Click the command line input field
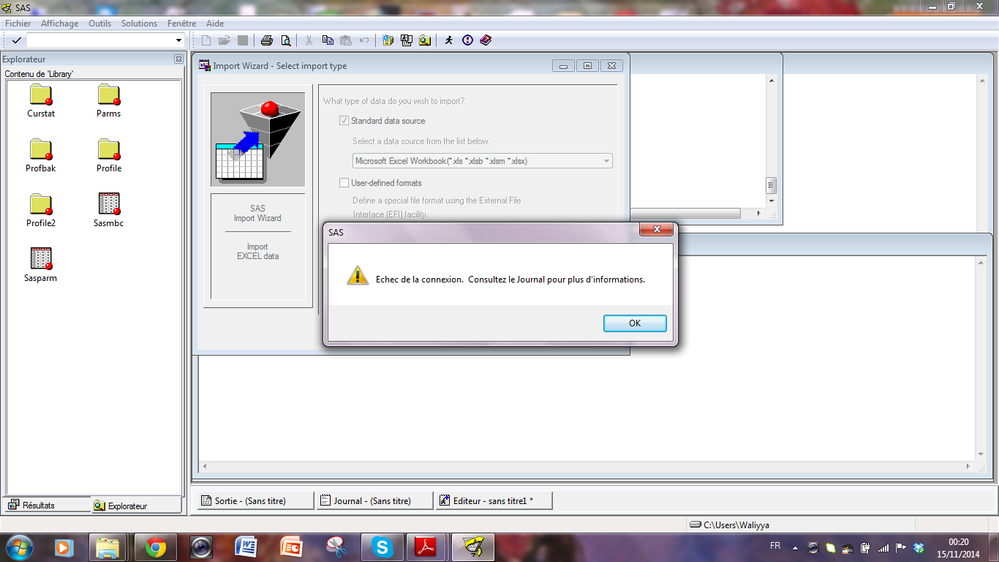 [101, 40]
